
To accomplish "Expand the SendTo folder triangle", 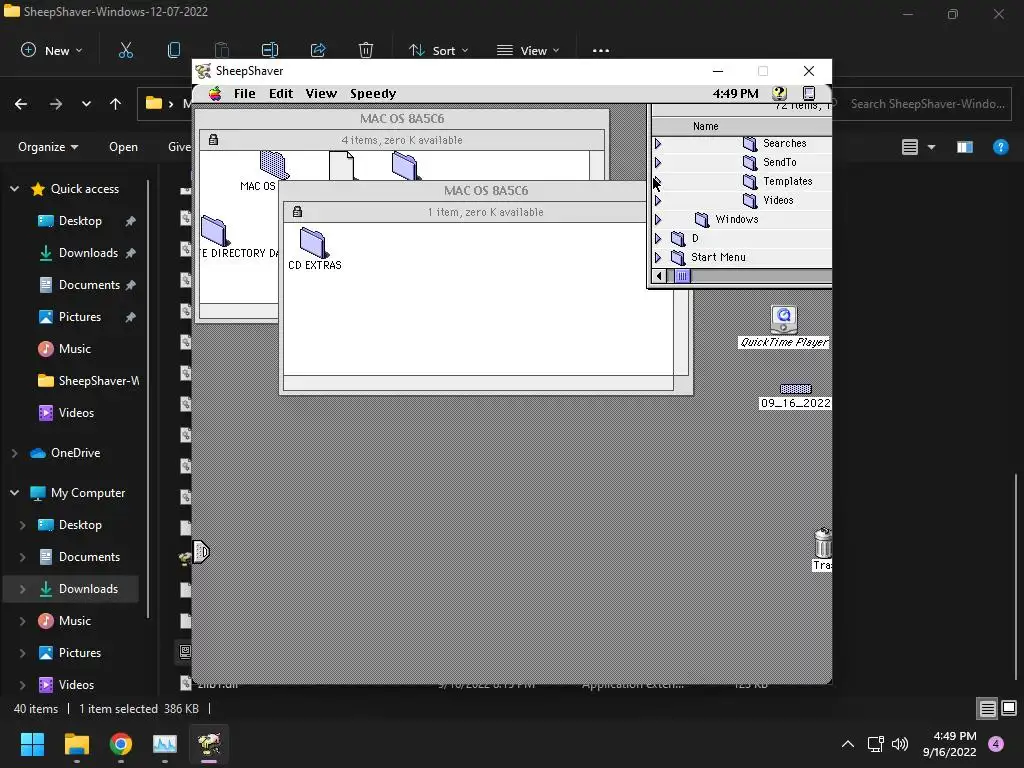I will tap(658, 163).
